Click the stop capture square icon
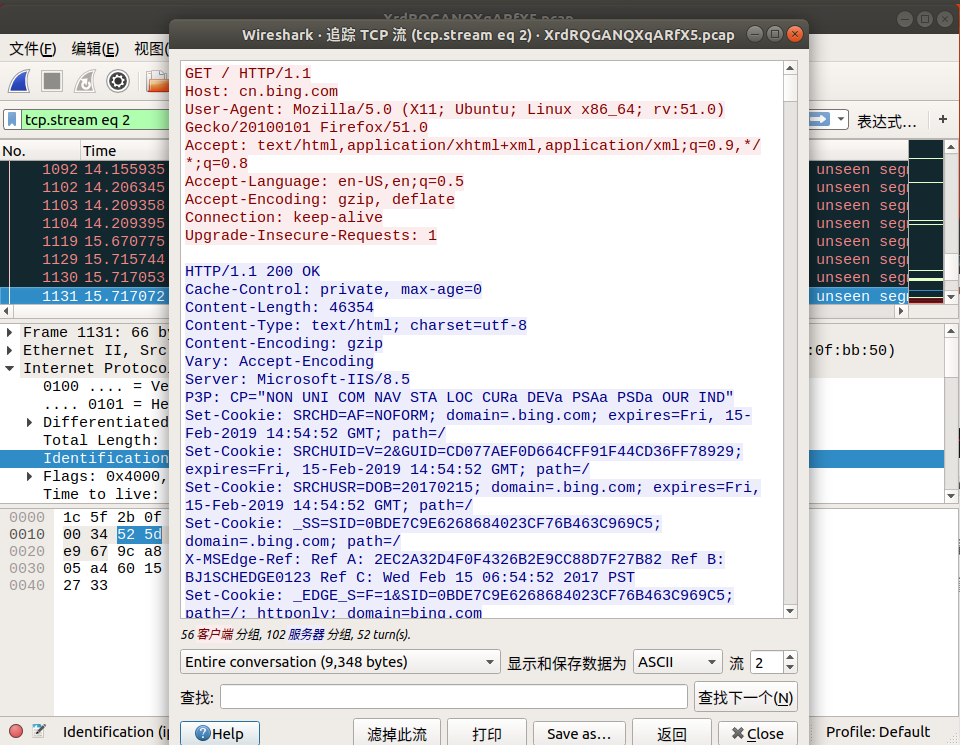 [52, 81]
